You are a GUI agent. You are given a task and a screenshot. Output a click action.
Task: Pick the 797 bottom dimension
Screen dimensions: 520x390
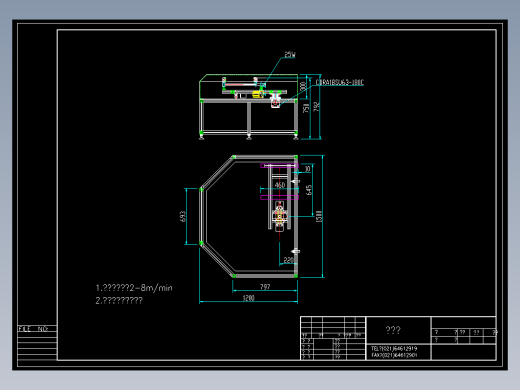click(265, 287)
